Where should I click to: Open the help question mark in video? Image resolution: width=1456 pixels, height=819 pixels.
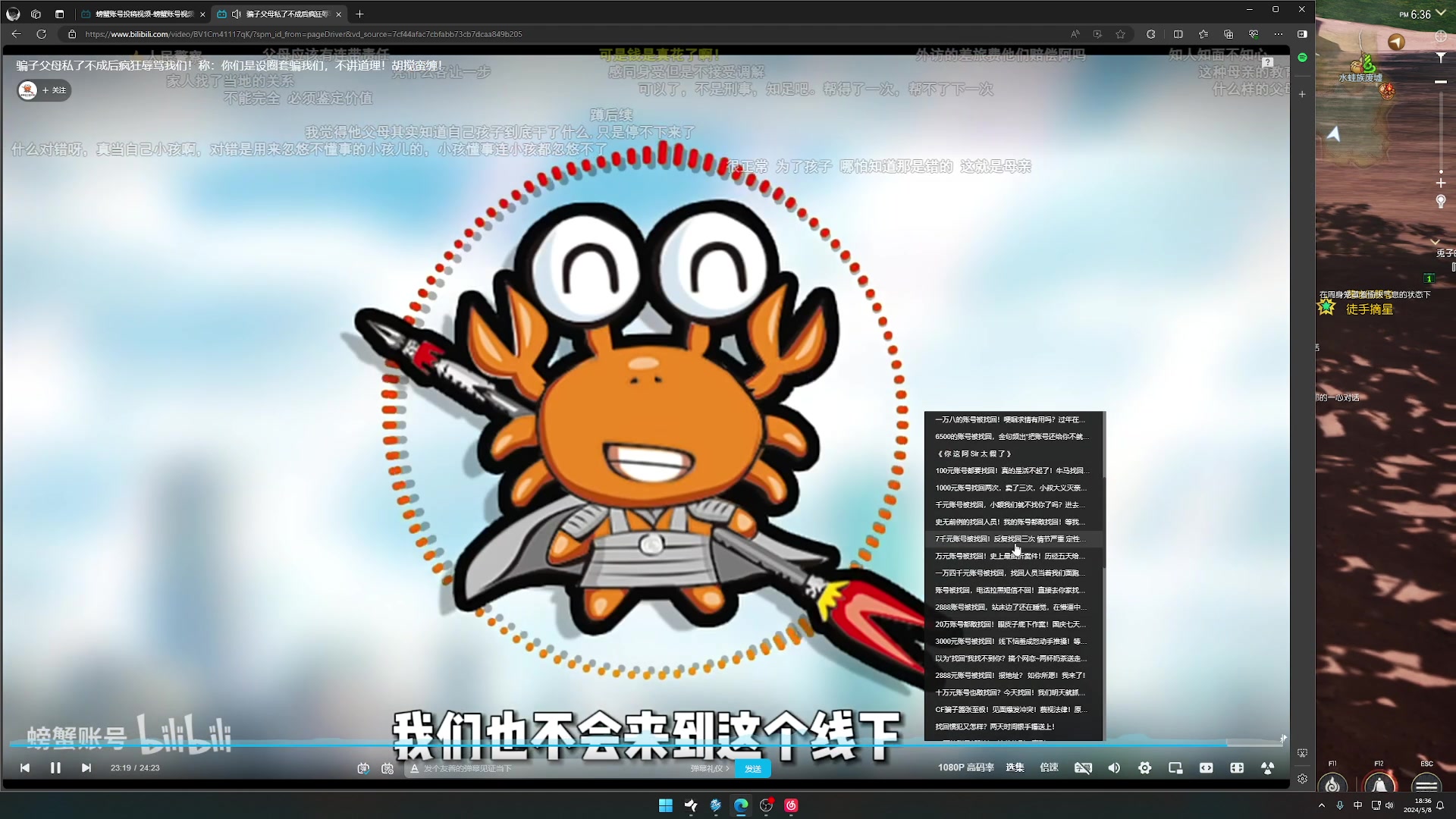pos(1267,62)
